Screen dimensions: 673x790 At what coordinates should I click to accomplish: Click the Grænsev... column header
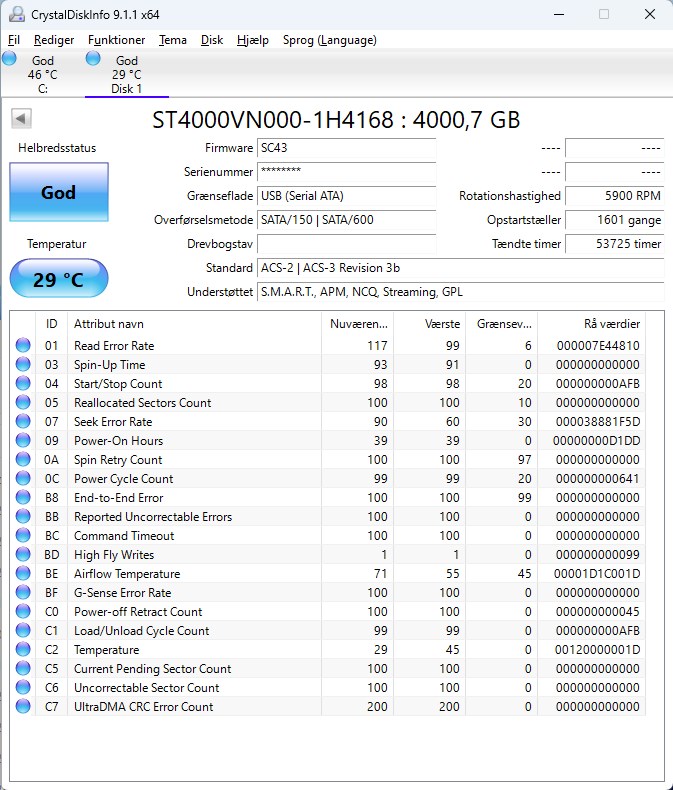[502, 323]
